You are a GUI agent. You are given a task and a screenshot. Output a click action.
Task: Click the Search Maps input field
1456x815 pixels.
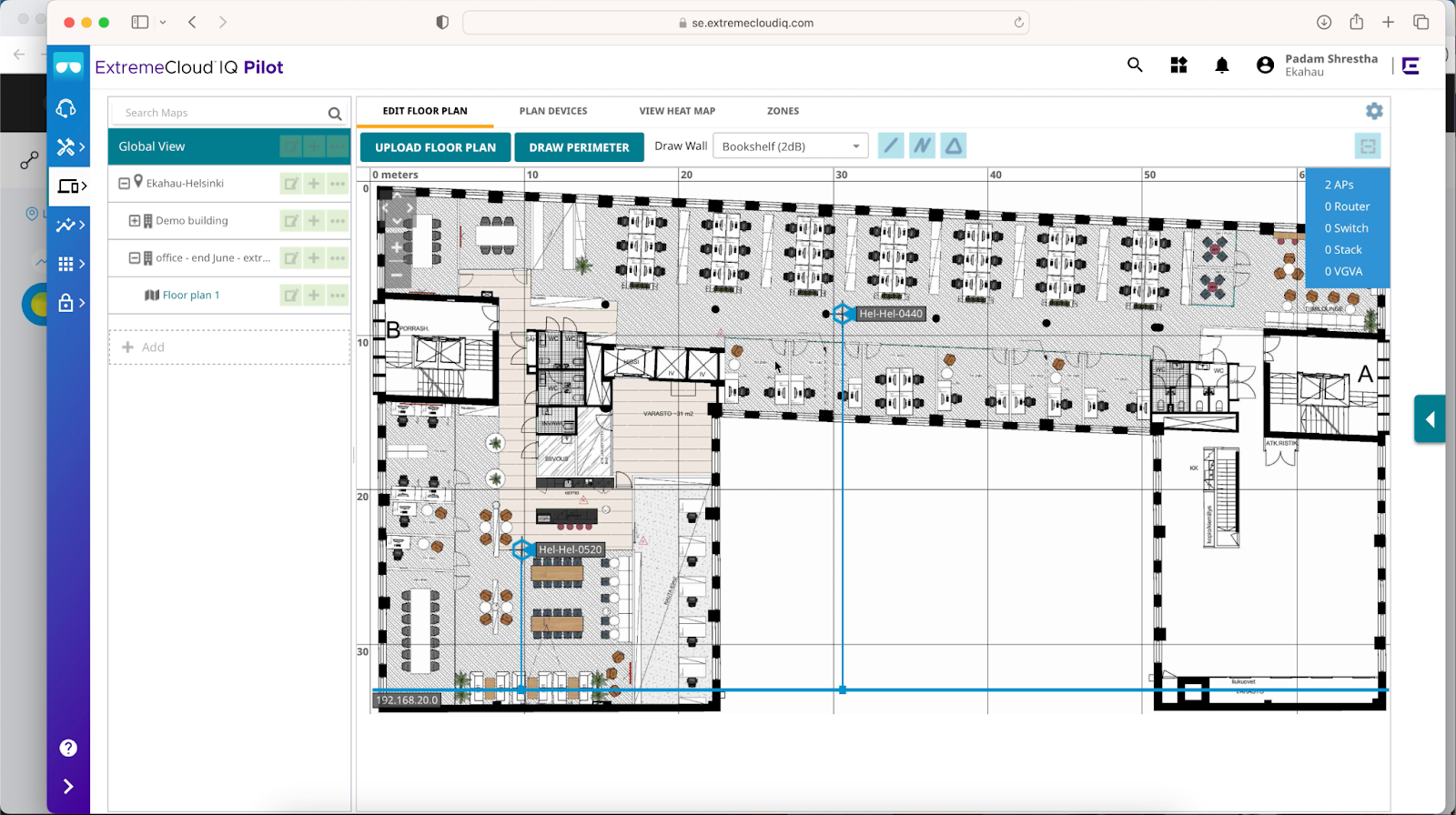(223, 113)
